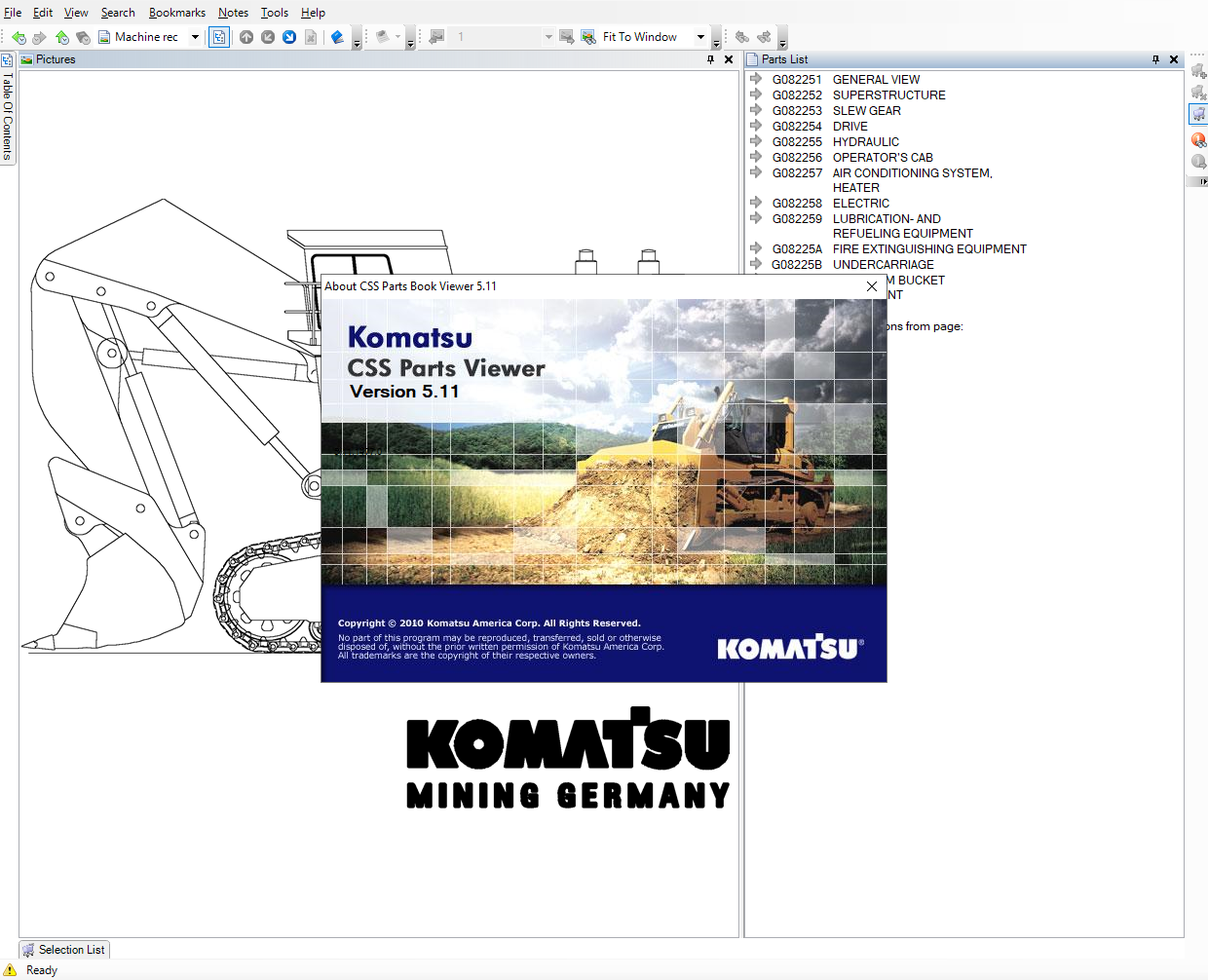Click the red find part number icon
Screen dimensions: 1208x980
(1198, 139)
